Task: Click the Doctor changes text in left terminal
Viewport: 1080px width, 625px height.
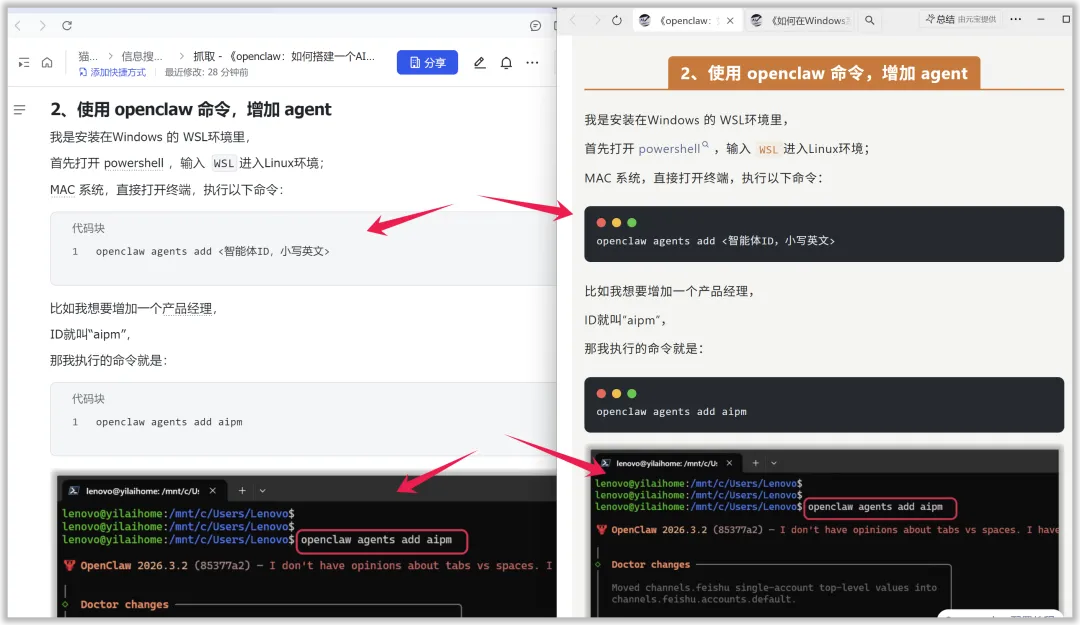Action: coord(124,604)
